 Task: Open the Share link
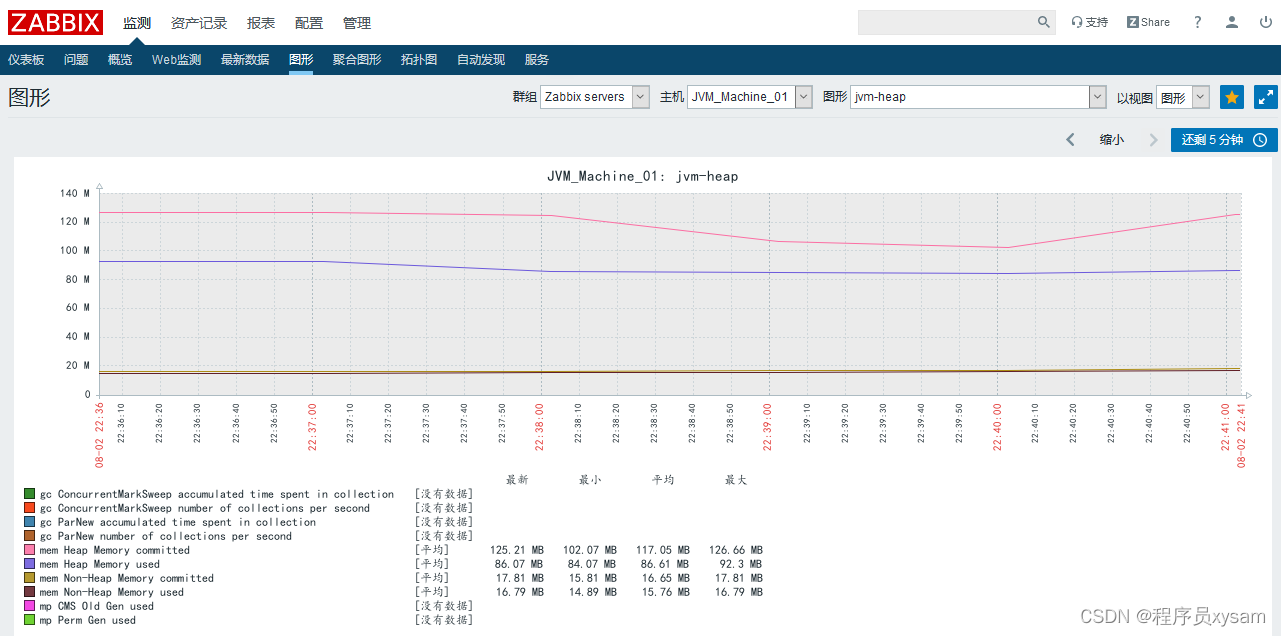1148,22
